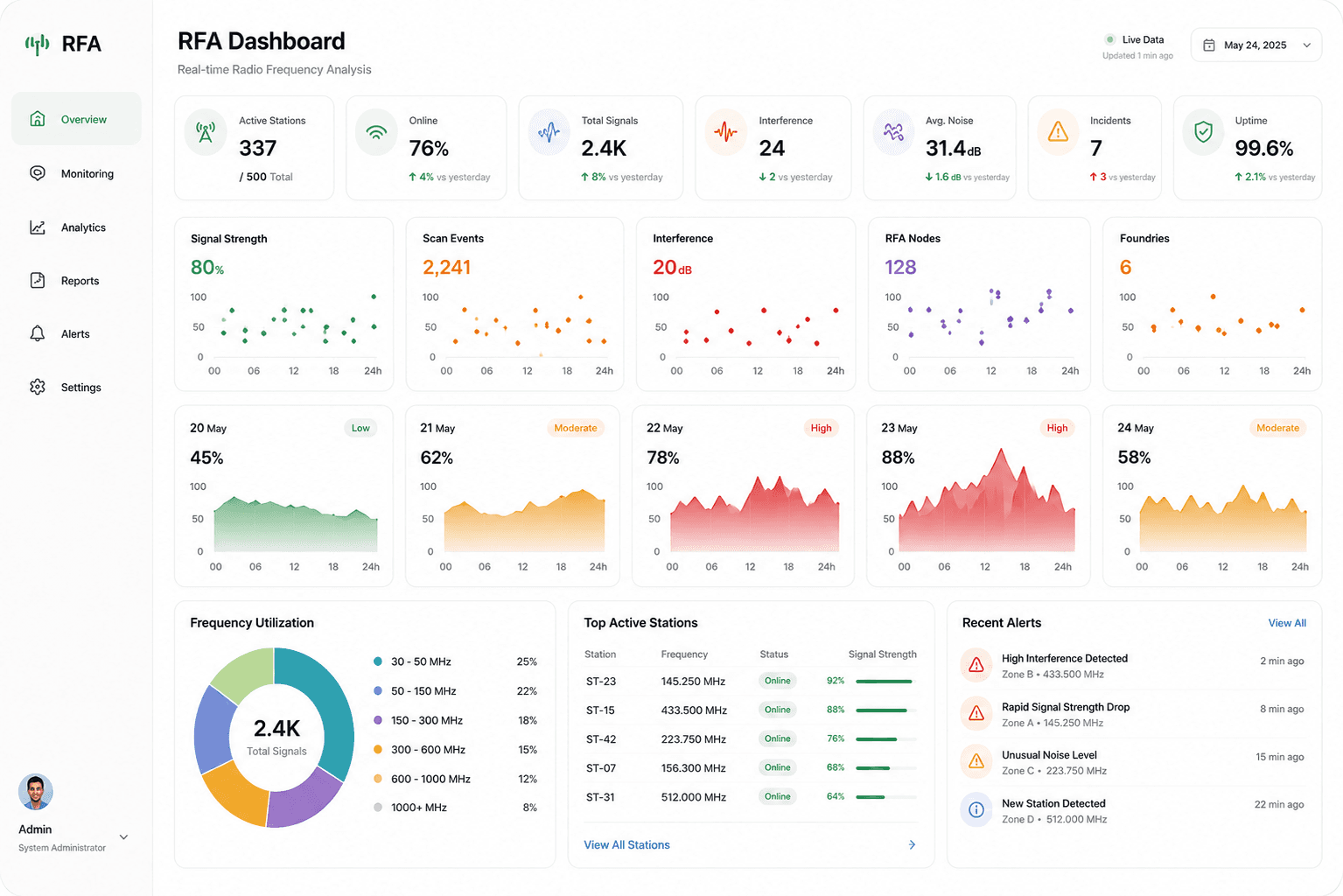Click the Unusual Noise Level warning icon
This screenshot has height=896, width=1343.
(x=976, y=762)
